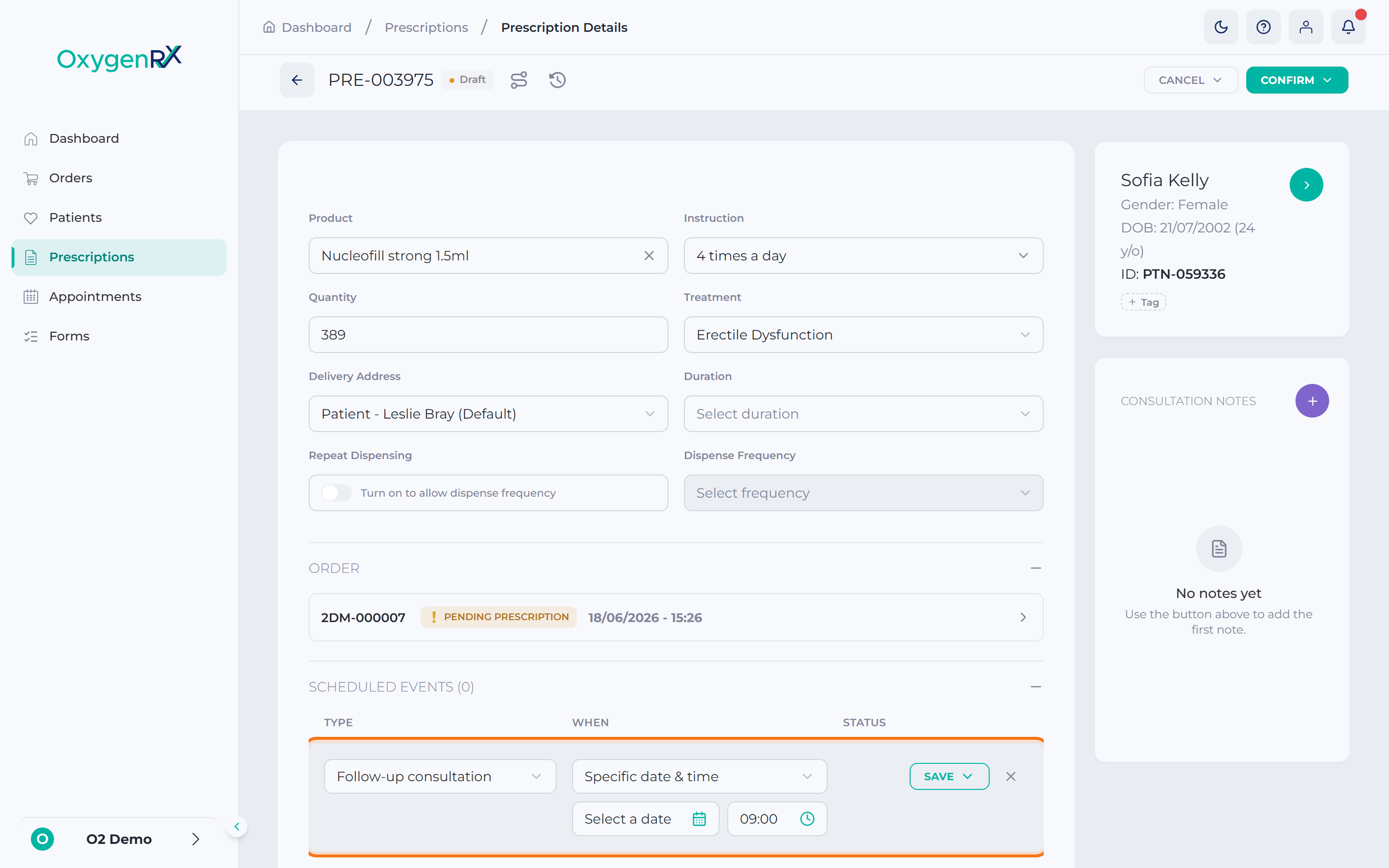Screen dimensions: 1389x868
Task: Open Patients in the sidebar
Action: pos(119,217)
